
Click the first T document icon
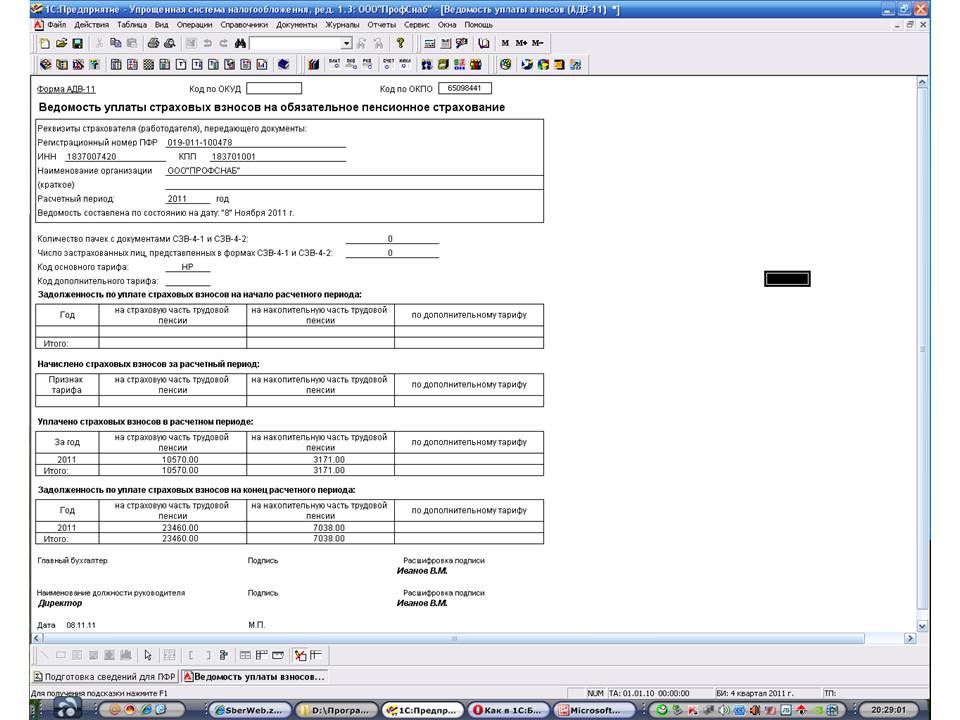point(181,64)
